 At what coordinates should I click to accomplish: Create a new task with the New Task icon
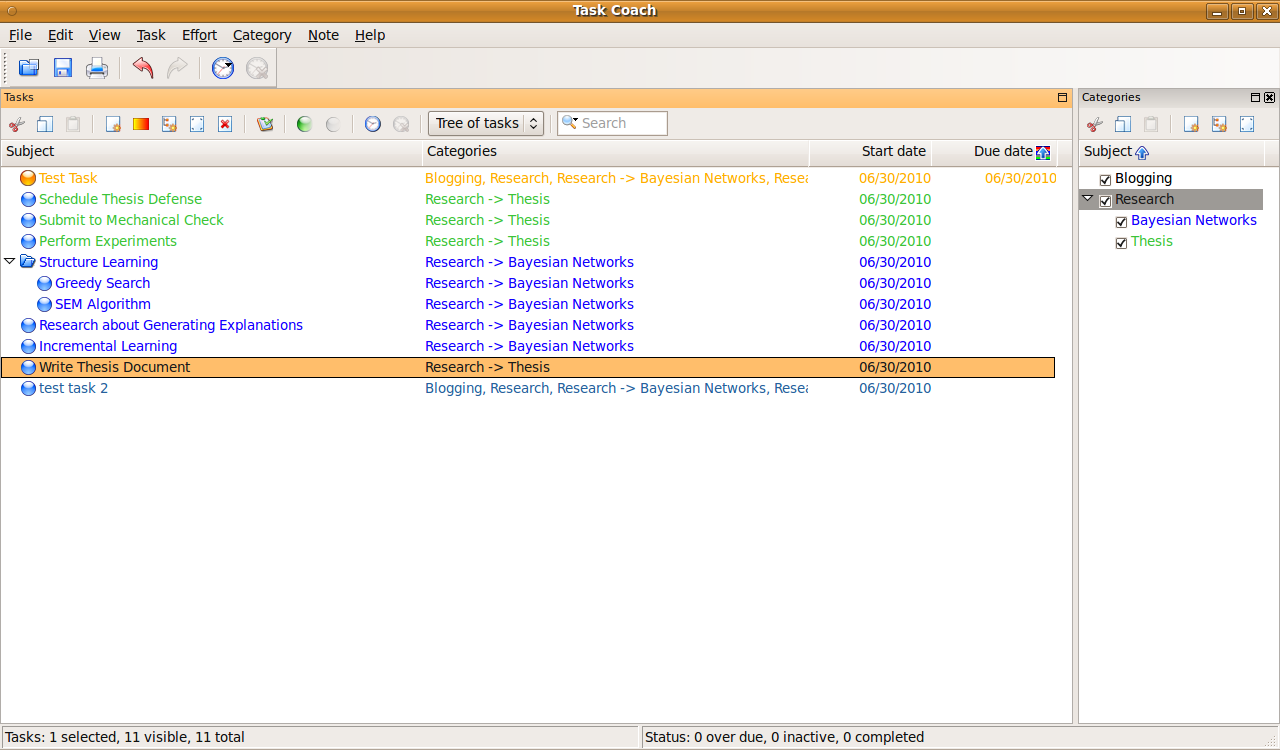tap(113, 124)
